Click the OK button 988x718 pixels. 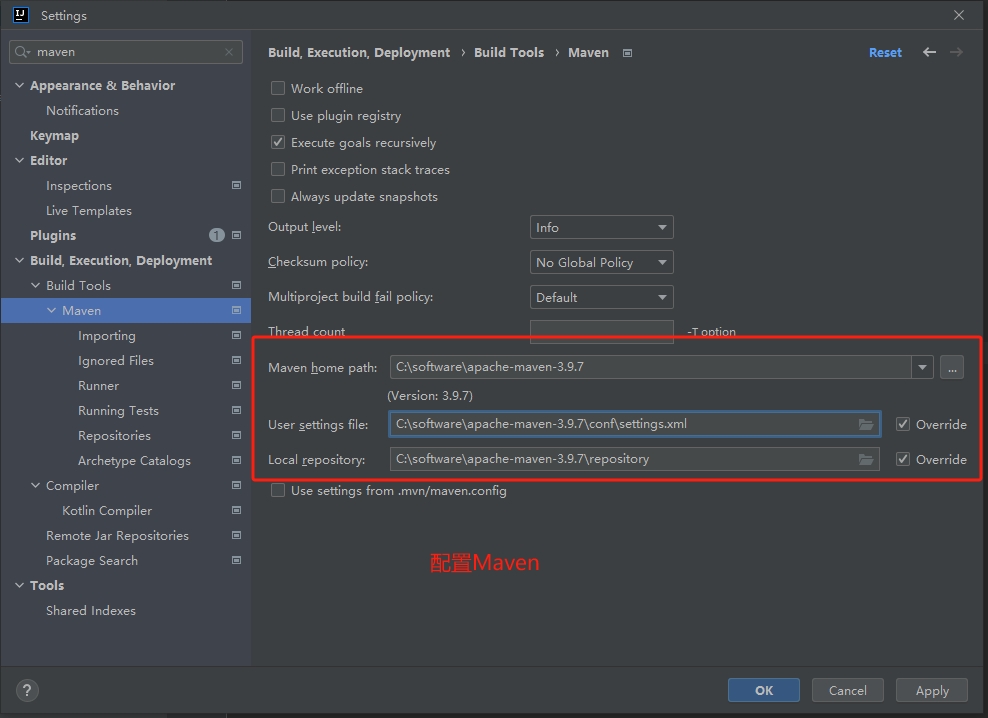click(x=764, y=690)
